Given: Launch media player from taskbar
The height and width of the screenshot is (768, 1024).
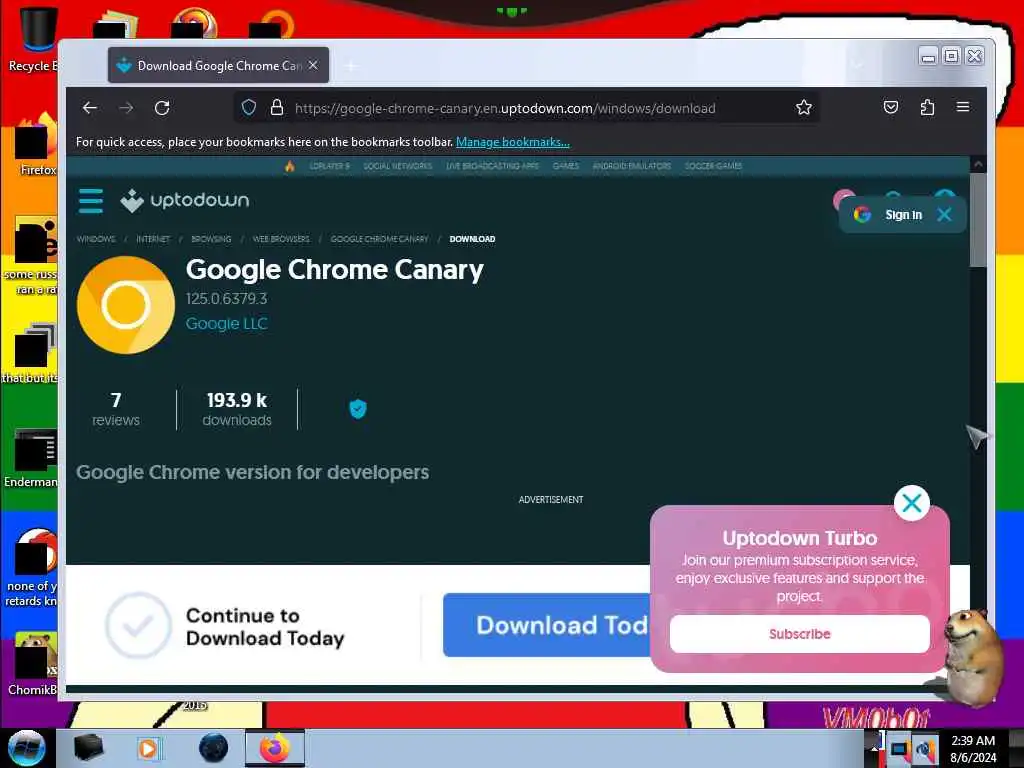Looking at the screenshot, I should (148, 748).
